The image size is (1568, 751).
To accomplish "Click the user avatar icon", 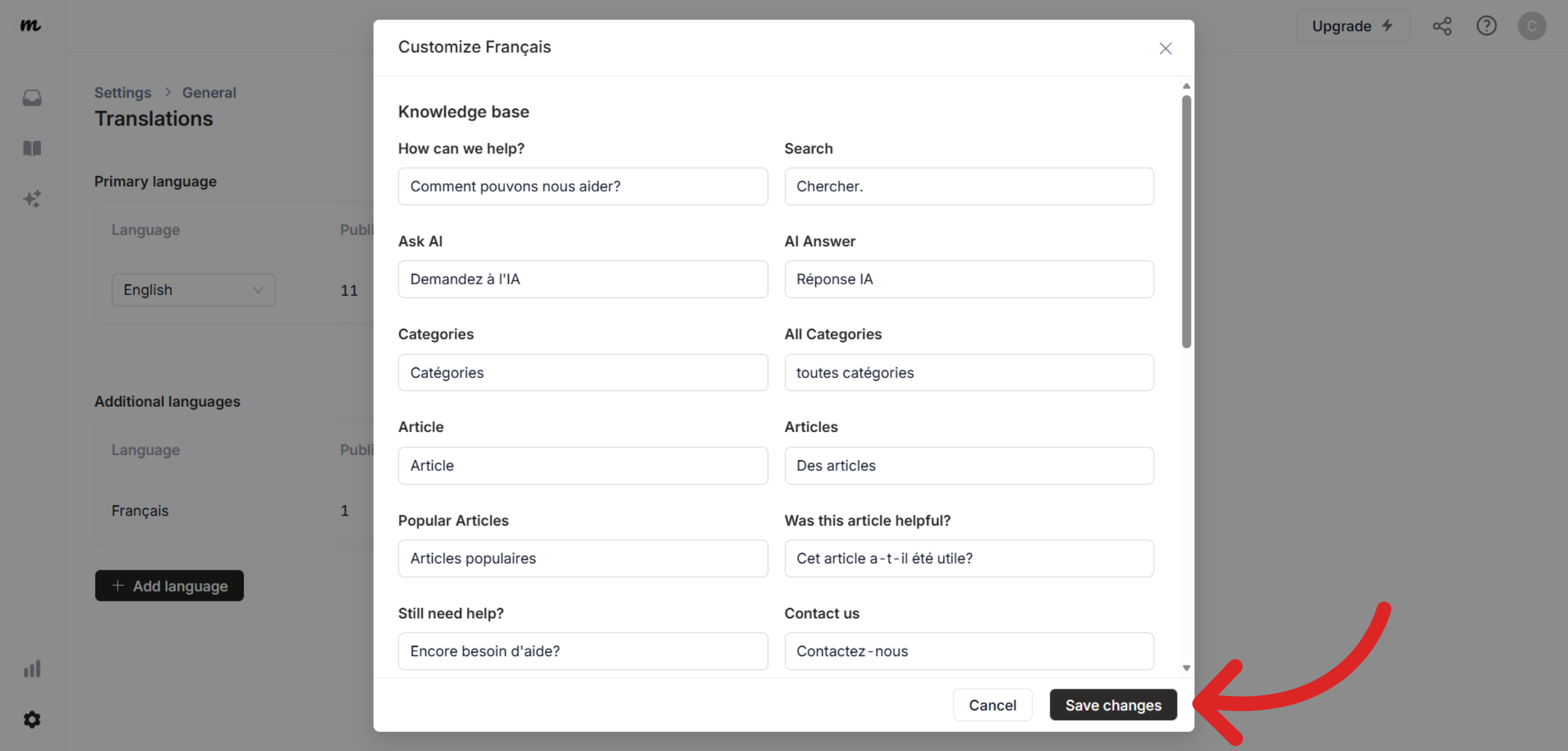I will [1531, 26].
